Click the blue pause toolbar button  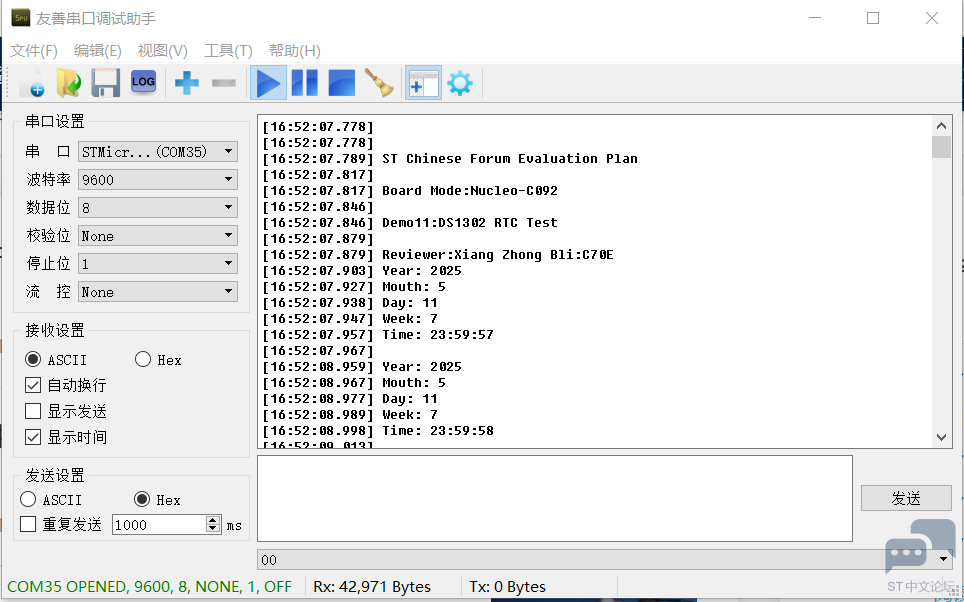(304, 83)
